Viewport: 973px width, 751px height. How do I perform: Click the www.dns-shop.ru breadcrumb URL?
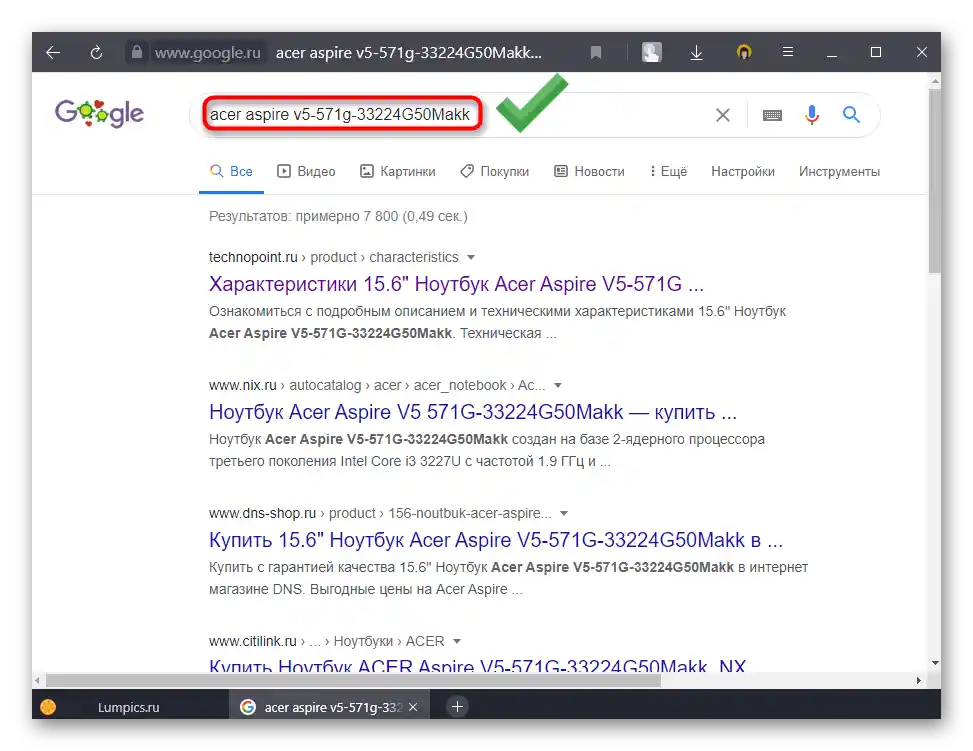pos(262,513)
